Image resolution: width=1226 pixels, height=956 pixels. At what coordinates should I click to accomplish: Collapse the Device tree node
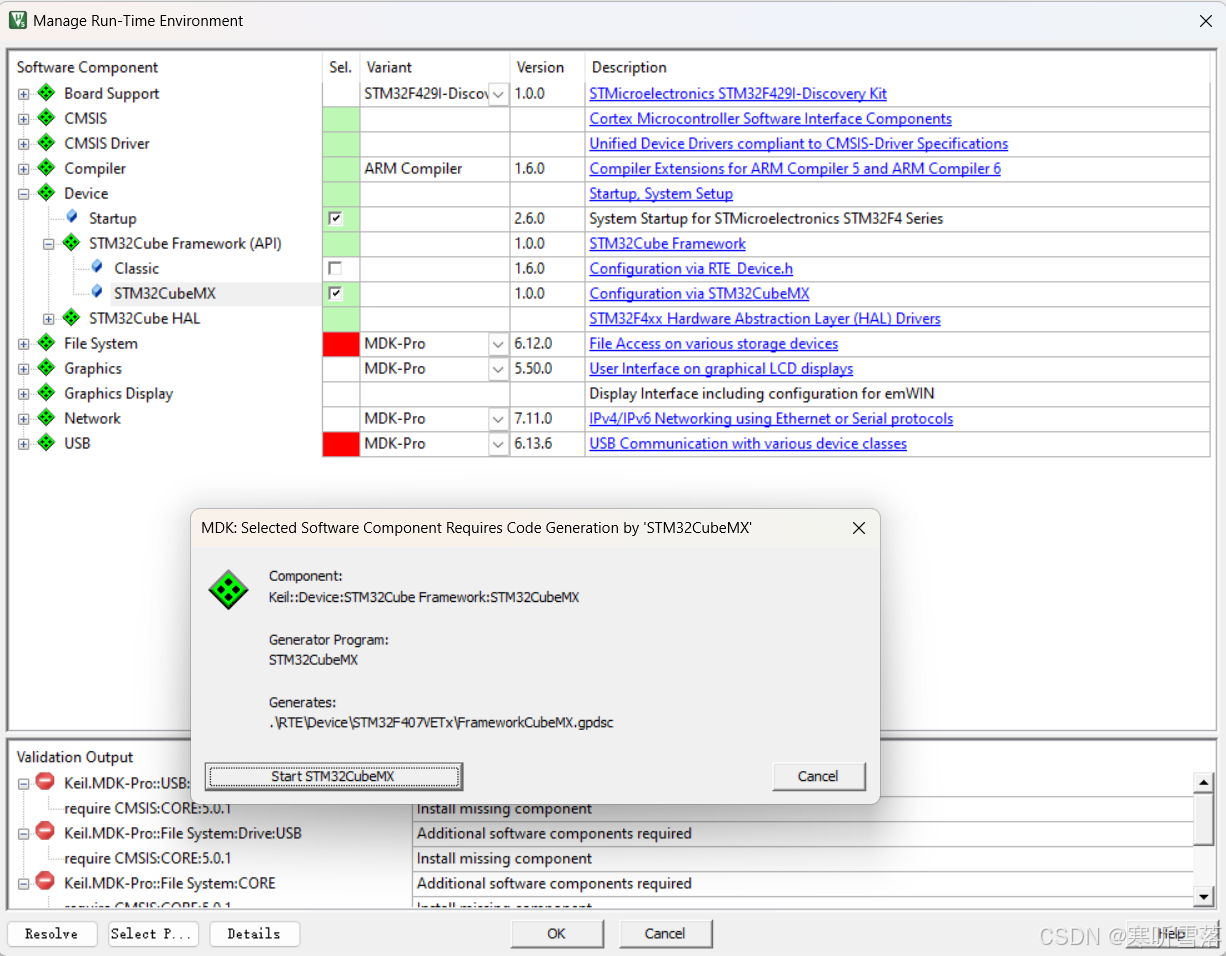[23, 194]
